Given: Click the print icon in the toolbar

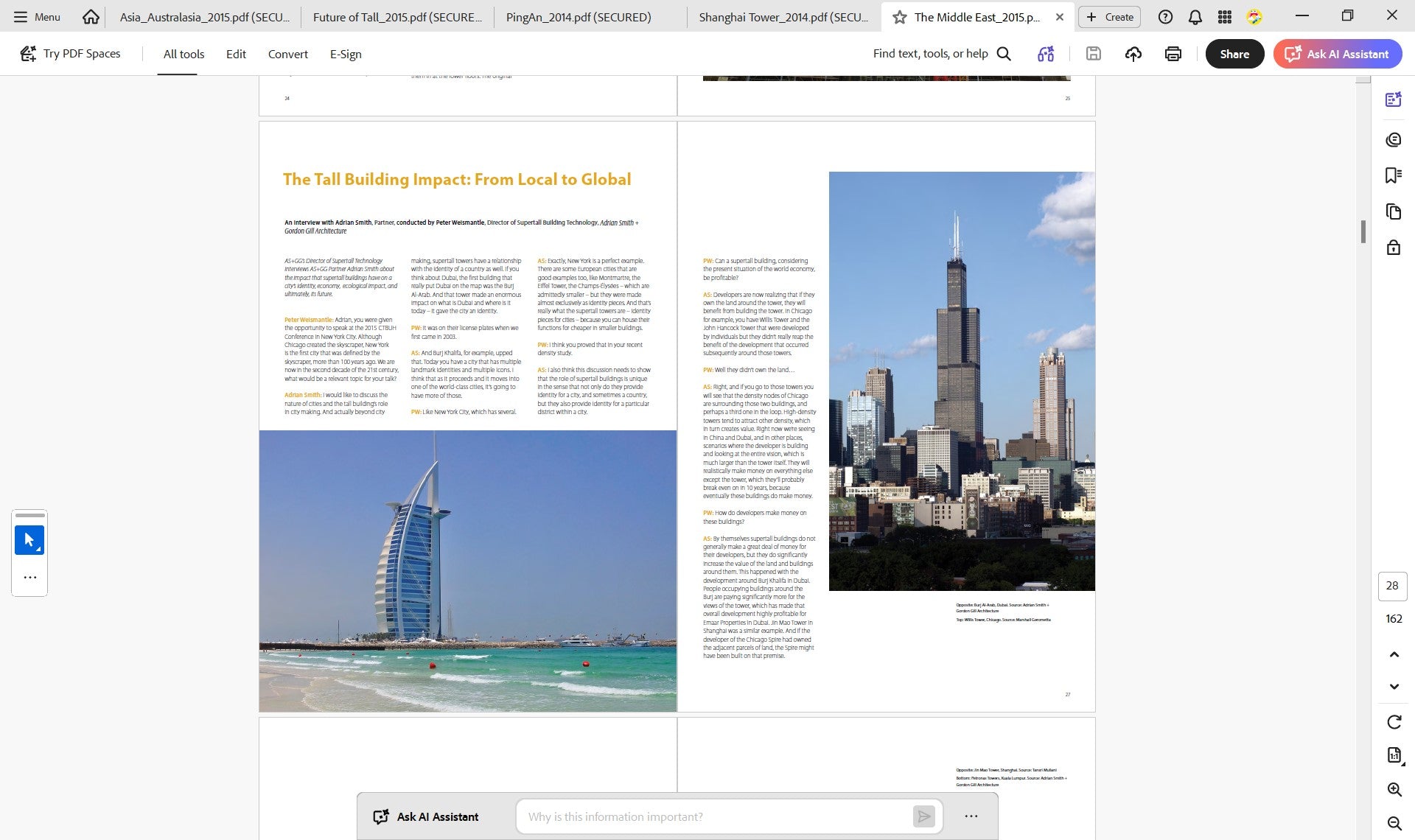Looking at the screenshot, I should (1173, 54).
